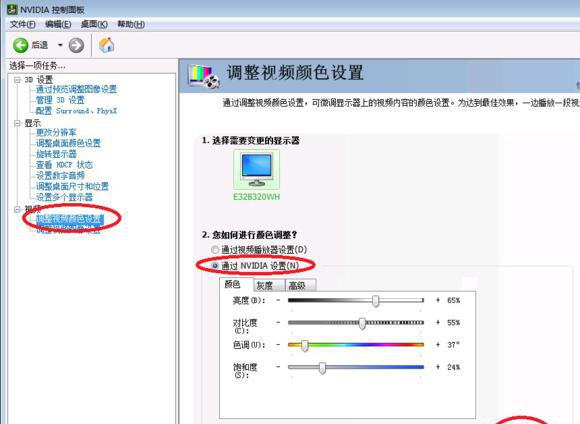580x424 pixels.
Task: Click the video color settings header icon
Action: (x=203, y=76)
